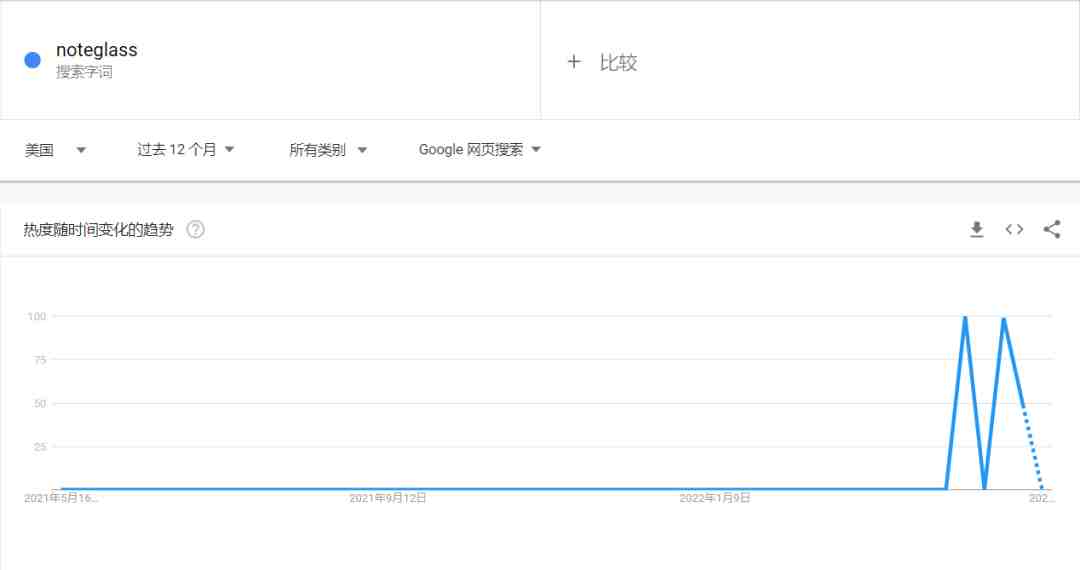Click the 热度随时间变化的趋势 heading

(98, 229)
